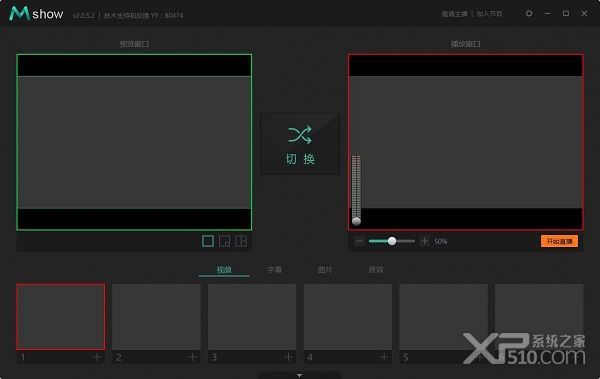This screenshot has width=600, height=379.
Task: Switch to the 字幕 tab
Action: pyautogui.click(x=274, y=270)
